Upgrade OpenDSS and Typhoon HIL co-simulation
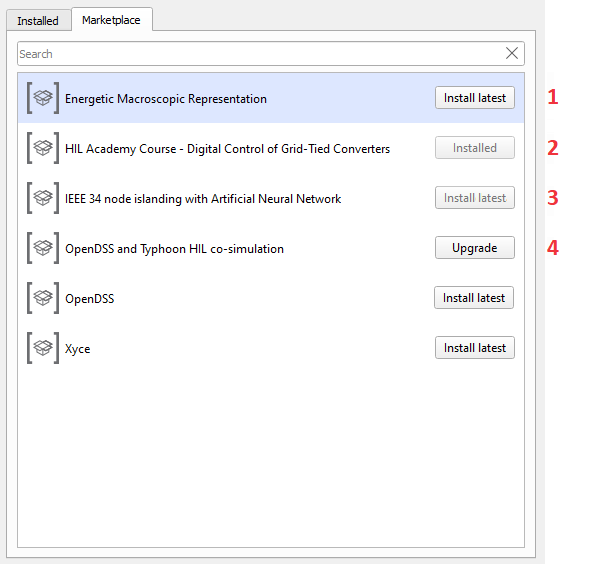 pos(475,248)
